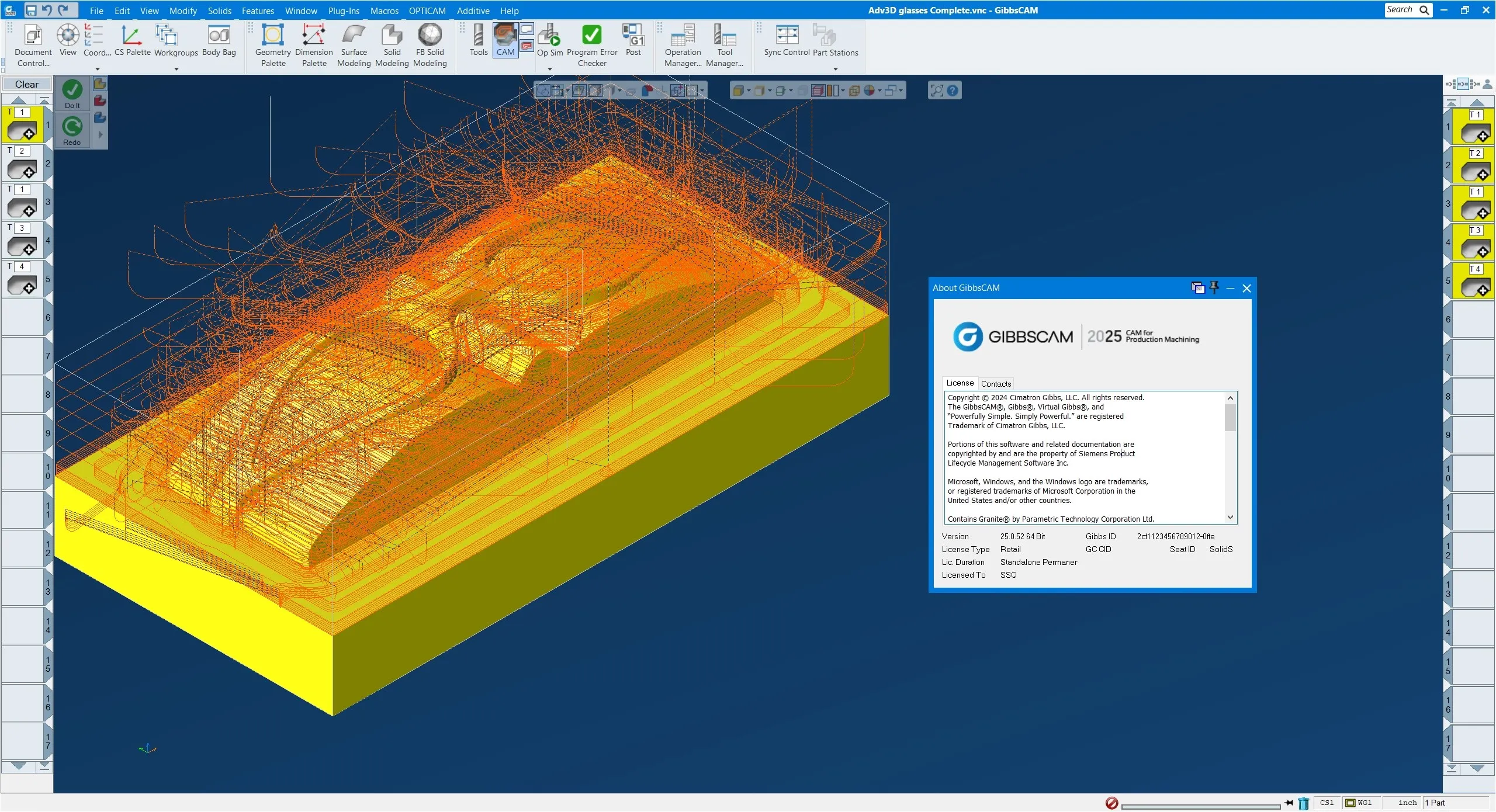1496x812 pixels.
Task: Open the Document Control dialog
Action: point(33,46)
